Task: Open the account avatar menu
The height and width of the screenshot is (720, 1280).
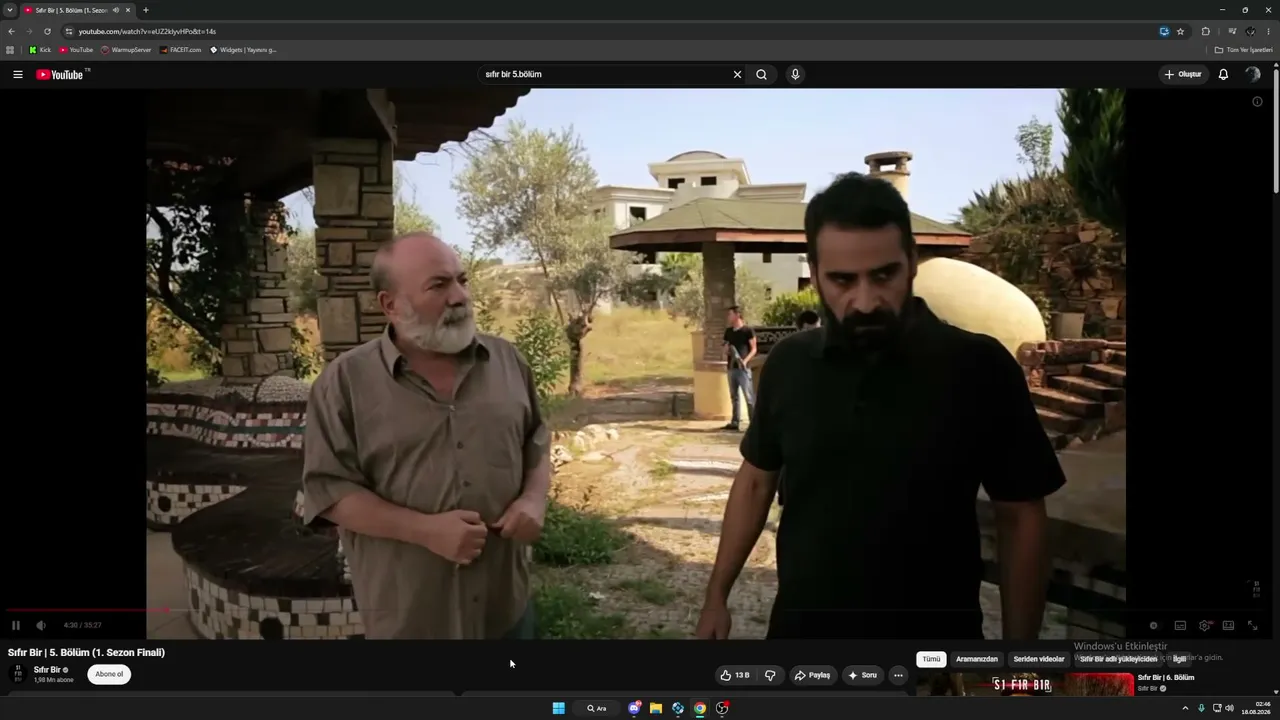Action: tap(1252, 74)
